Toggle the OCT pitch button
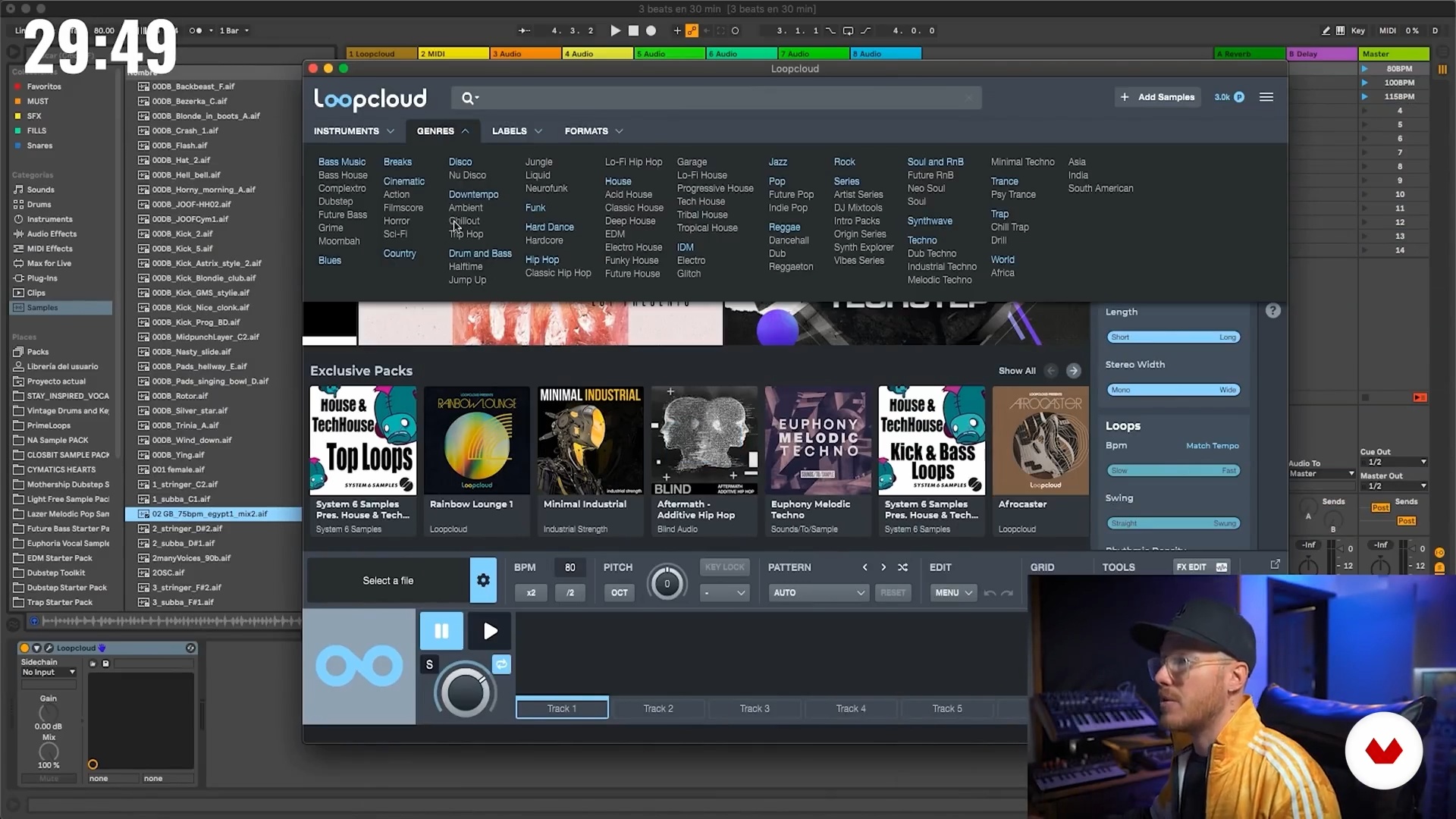Image resolution: width=1456 pixels, height=819 pixels. click(x=620, y=593)
